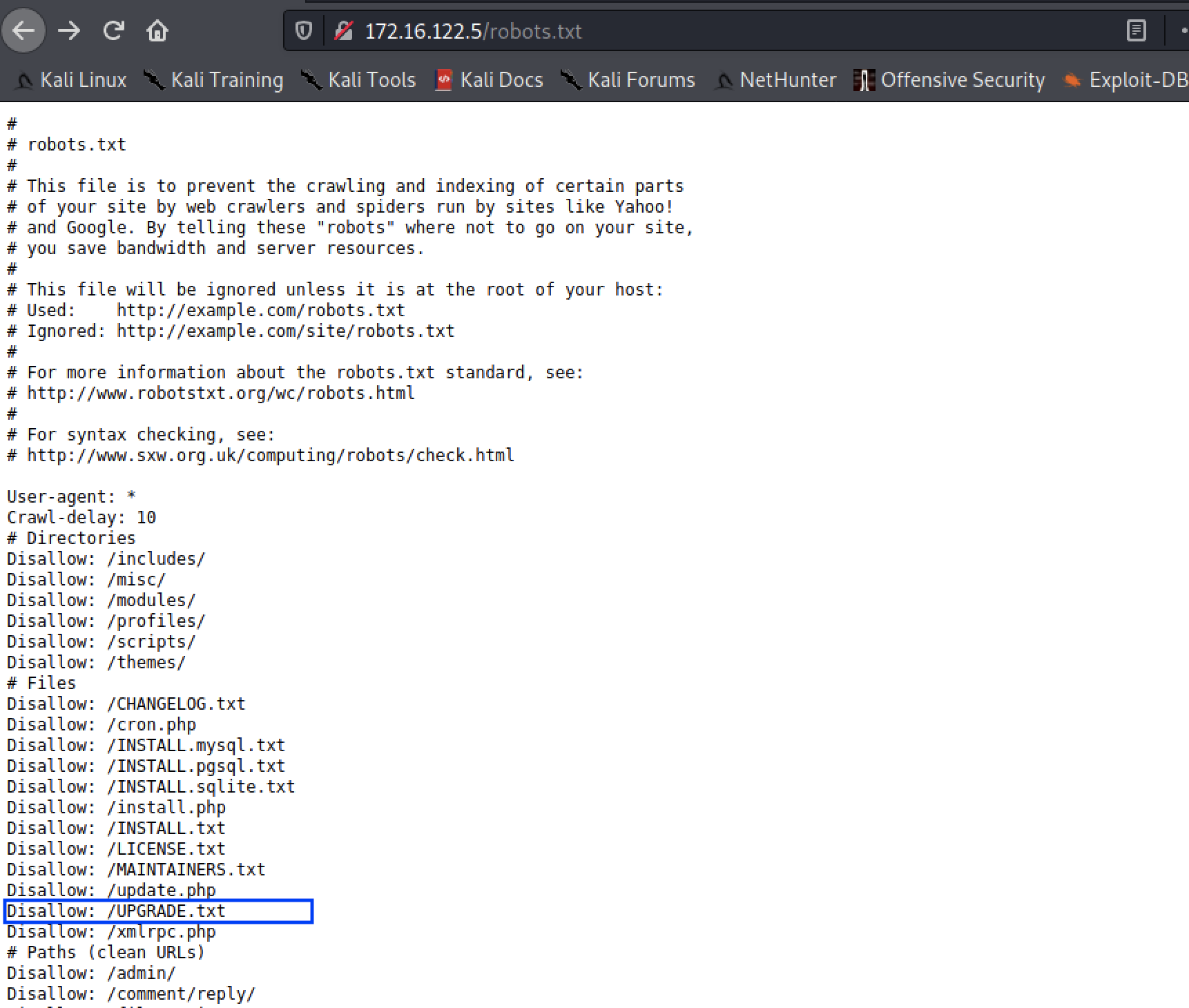The image size is (1189, 1008).
Task: Click the 'Disallow: /INSTALL.mysql.txt' line
Action: (x=146, y=745)
